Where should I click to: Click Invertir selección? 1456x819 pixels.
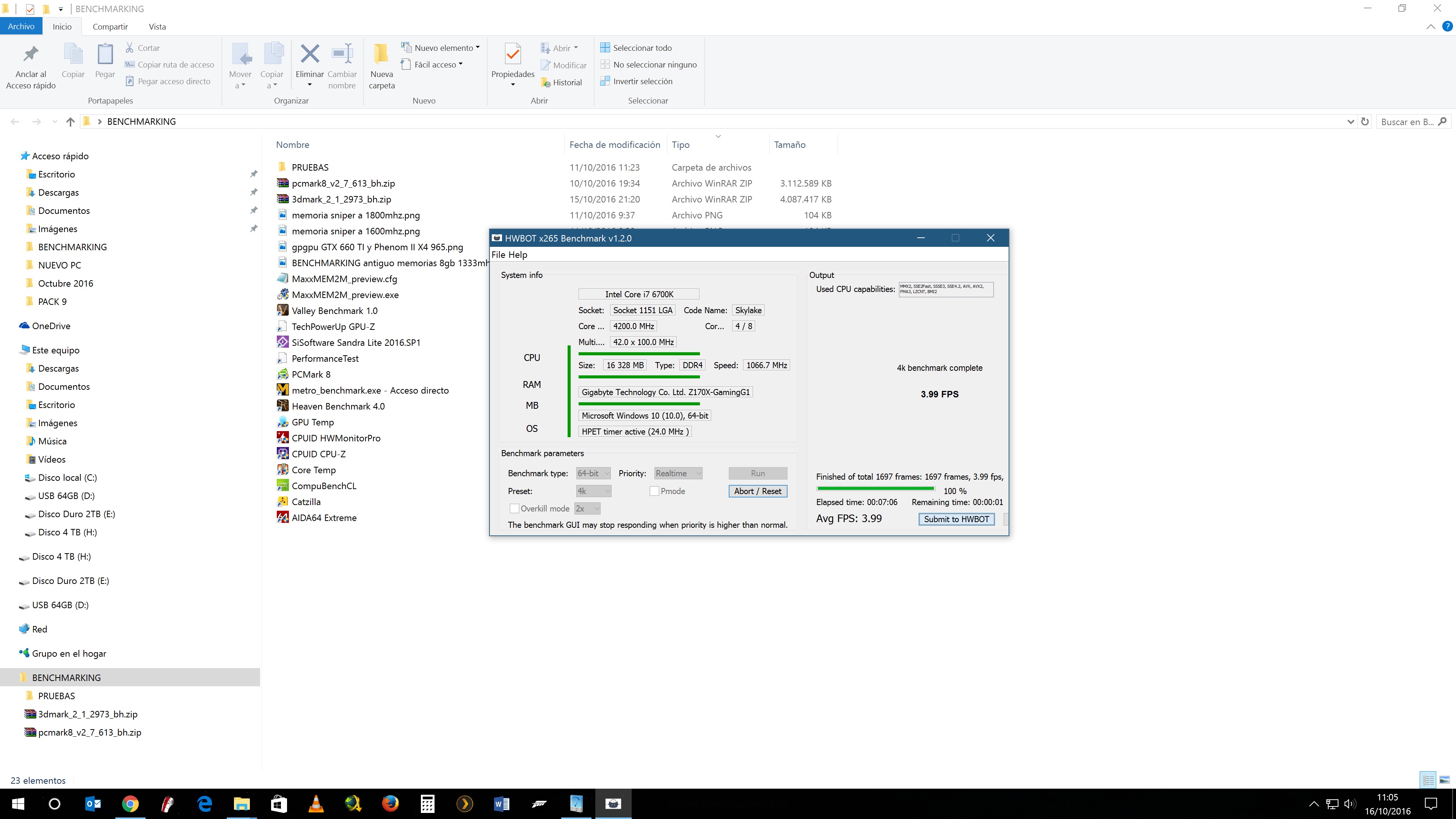pyautogui.click(x=637, y=82)
